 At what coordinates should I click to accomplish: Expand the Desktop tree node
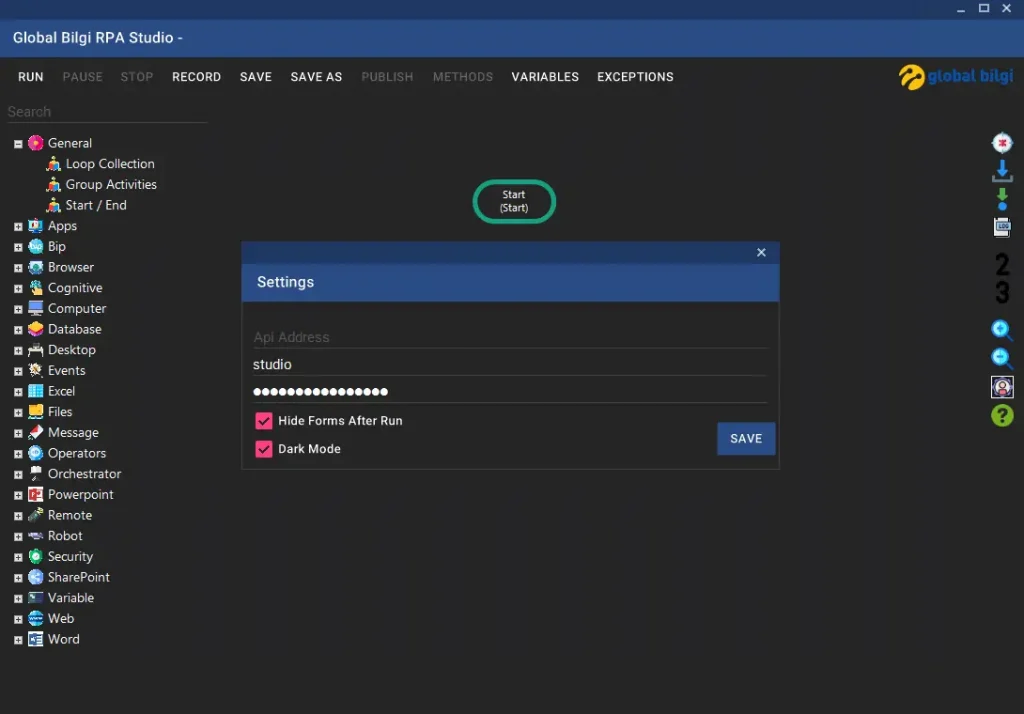point(18,351)
